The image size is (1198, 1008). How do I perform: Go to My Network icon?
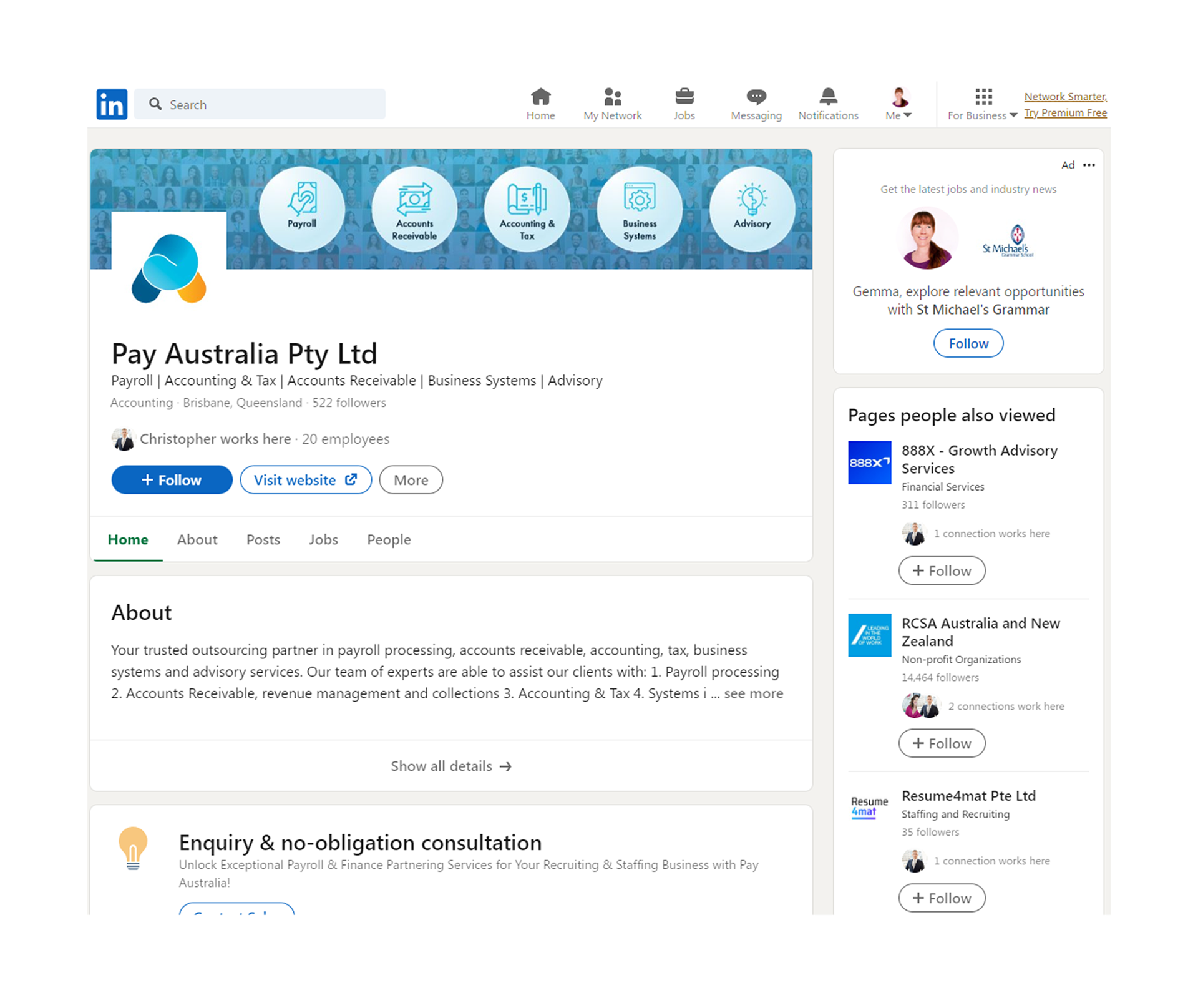click(612, 98)
